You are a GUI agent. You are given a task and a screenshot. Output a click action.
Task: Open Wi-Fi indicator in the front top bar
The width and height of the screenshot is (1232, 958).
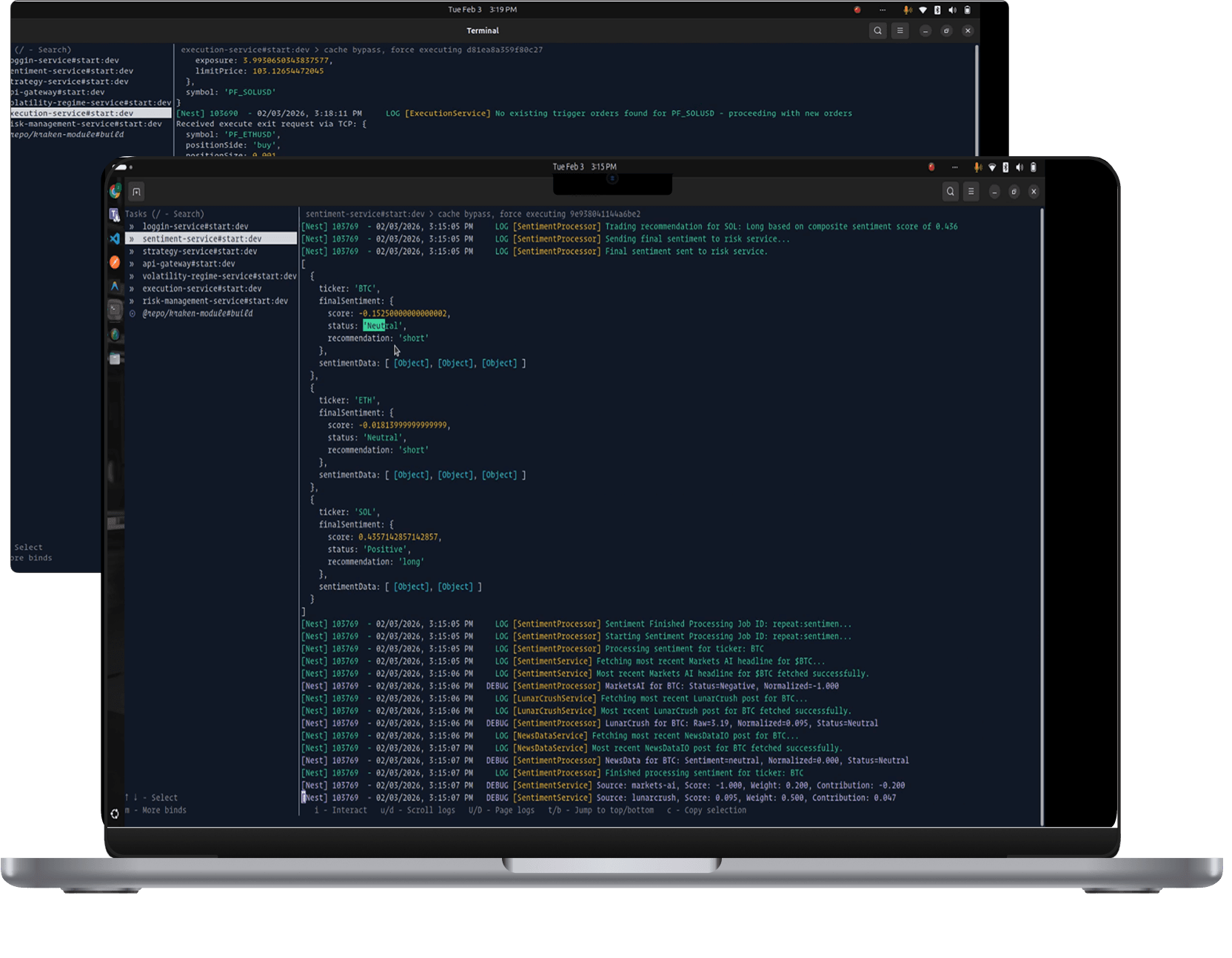(x=992, y=167)
